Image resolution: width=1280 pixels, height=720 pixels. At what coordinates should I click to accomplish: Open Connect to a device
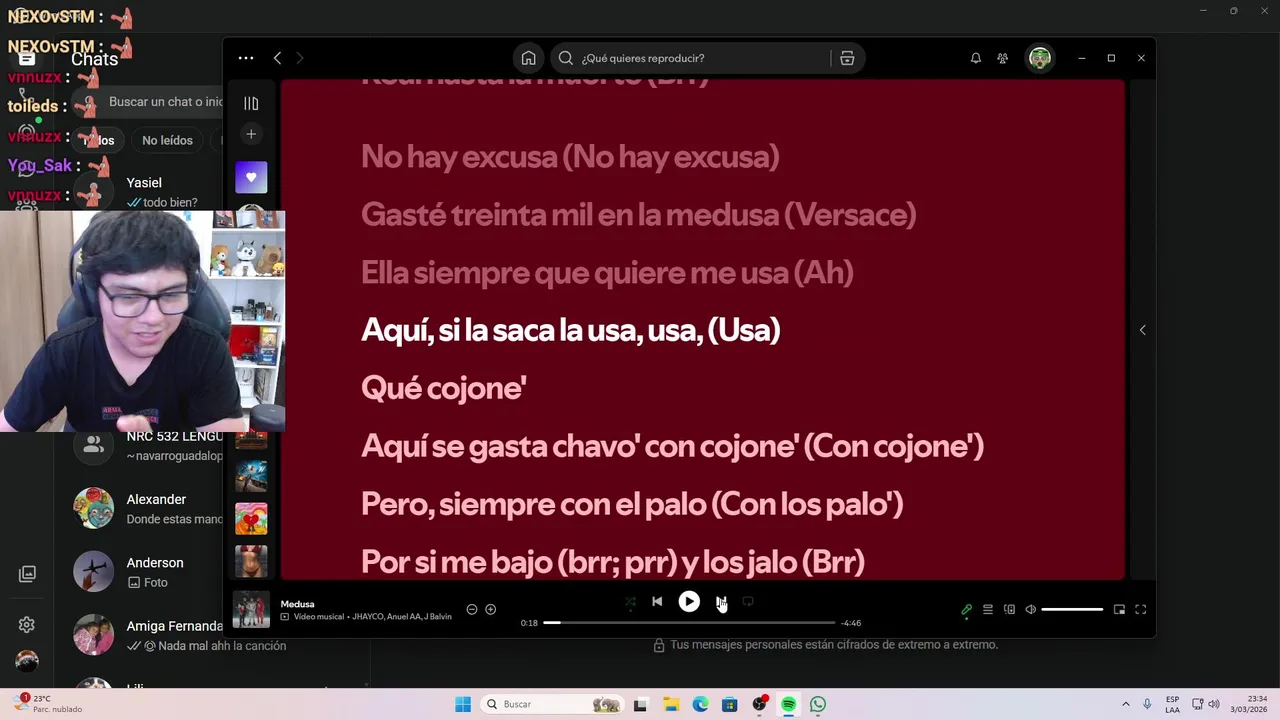click(x=1009, y=609)
